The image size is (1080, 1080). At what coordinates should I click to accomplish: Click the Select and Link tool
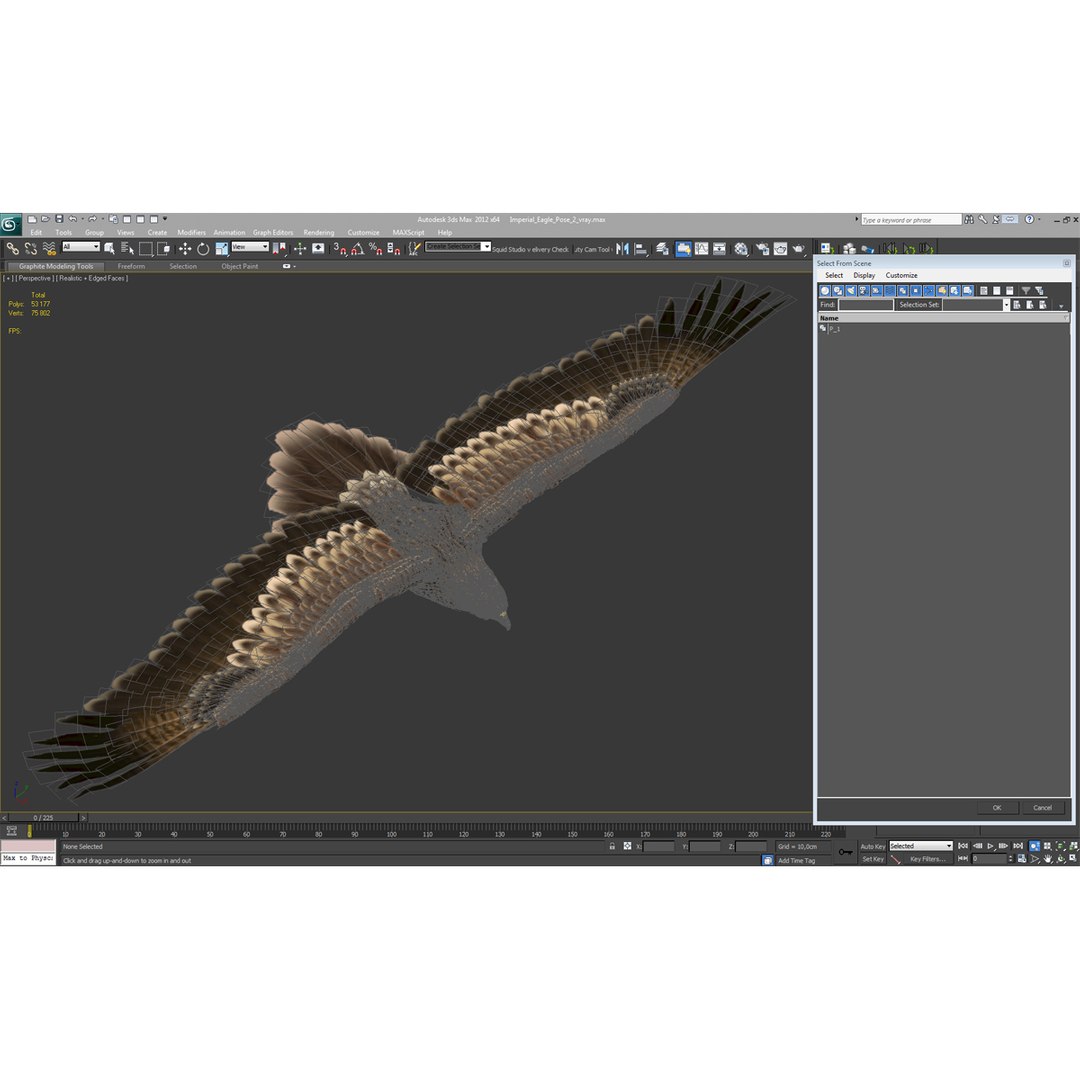click(12, 249)
